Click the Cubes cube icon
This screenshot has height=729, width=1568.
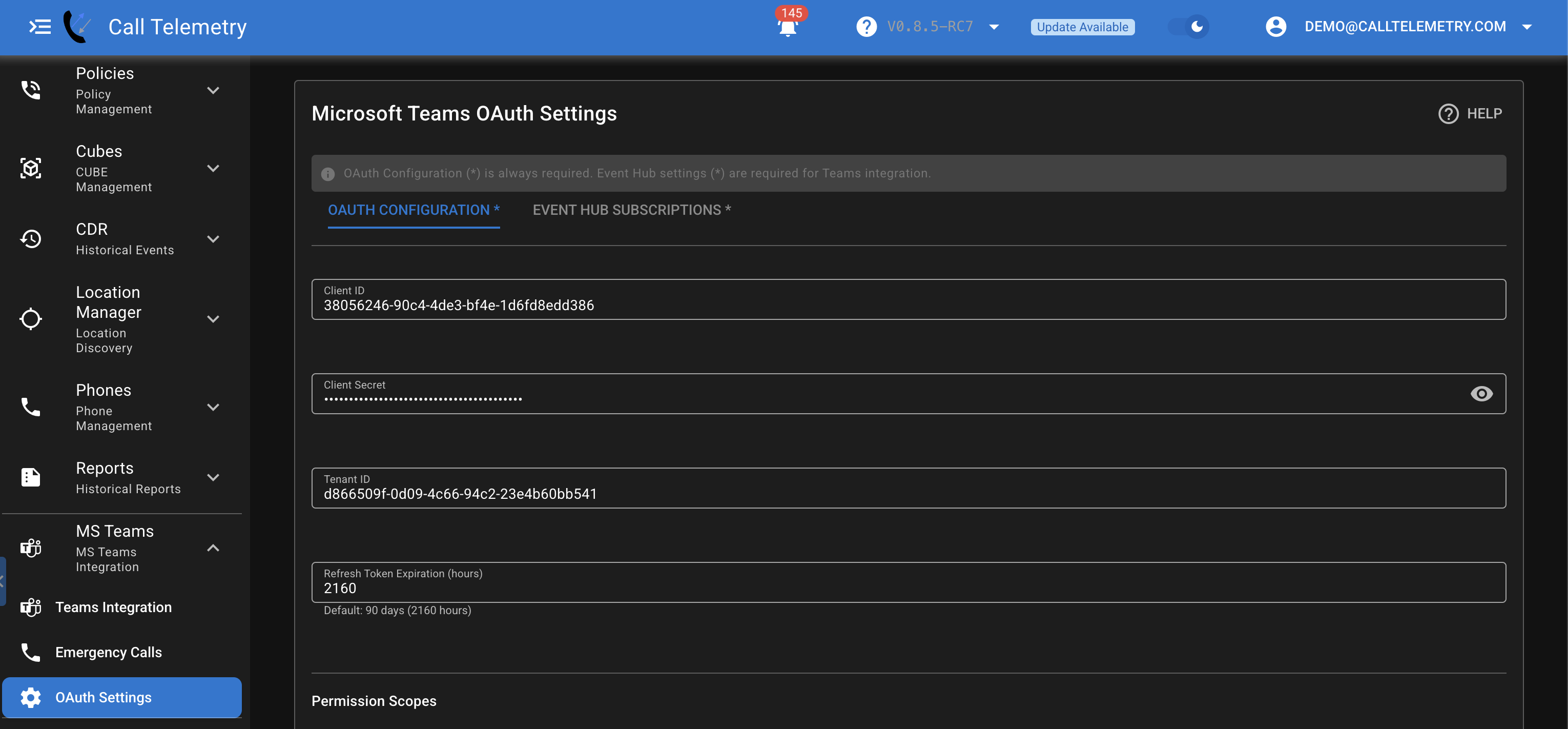click(x=30, y=168)
